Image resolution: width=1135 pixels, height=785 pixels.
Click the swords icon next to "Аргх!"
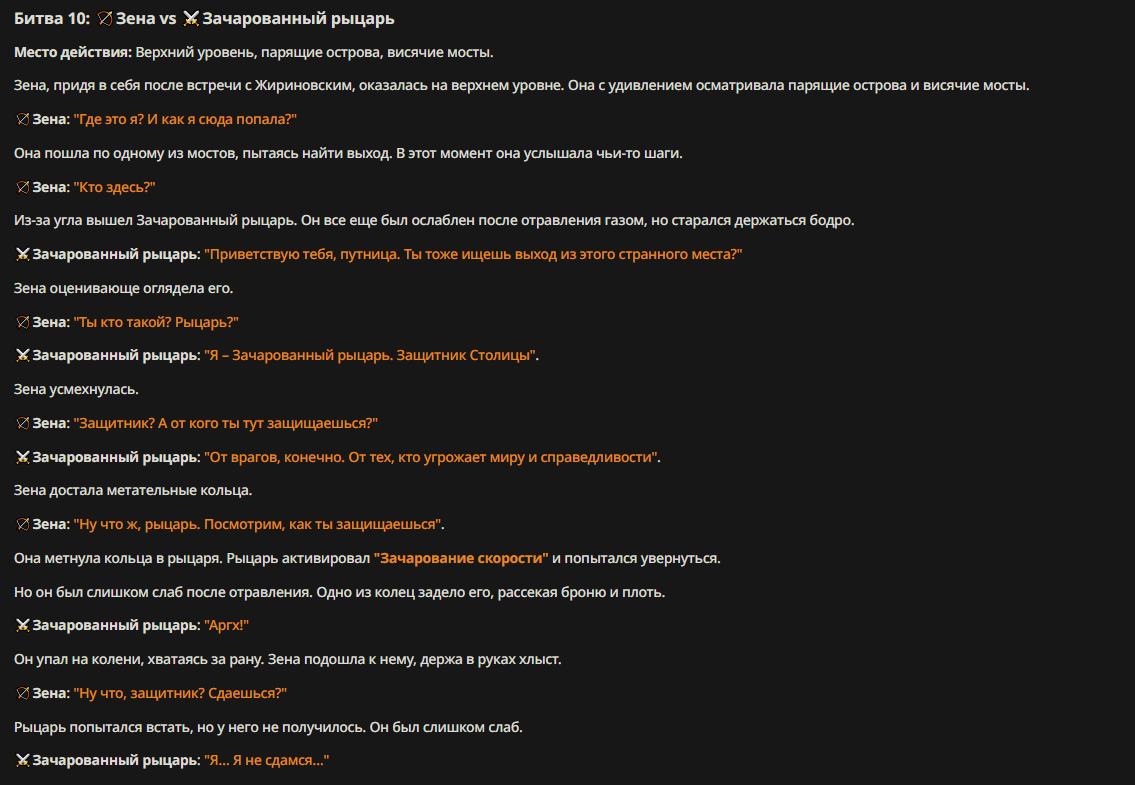(x=22, y=626)
